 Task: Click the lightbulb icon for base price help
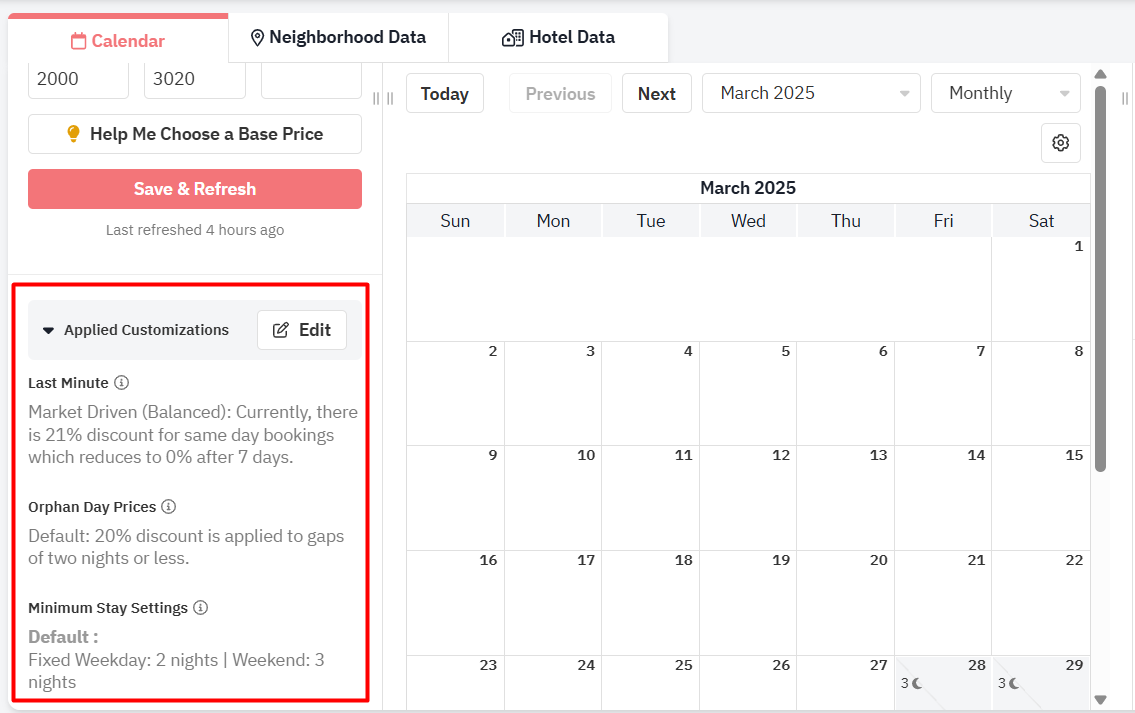click(73, 134)
